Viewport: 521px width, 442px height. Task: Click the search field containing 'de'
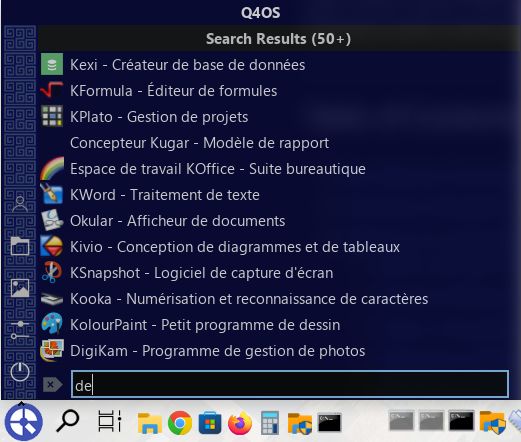(x=290, y=384)
